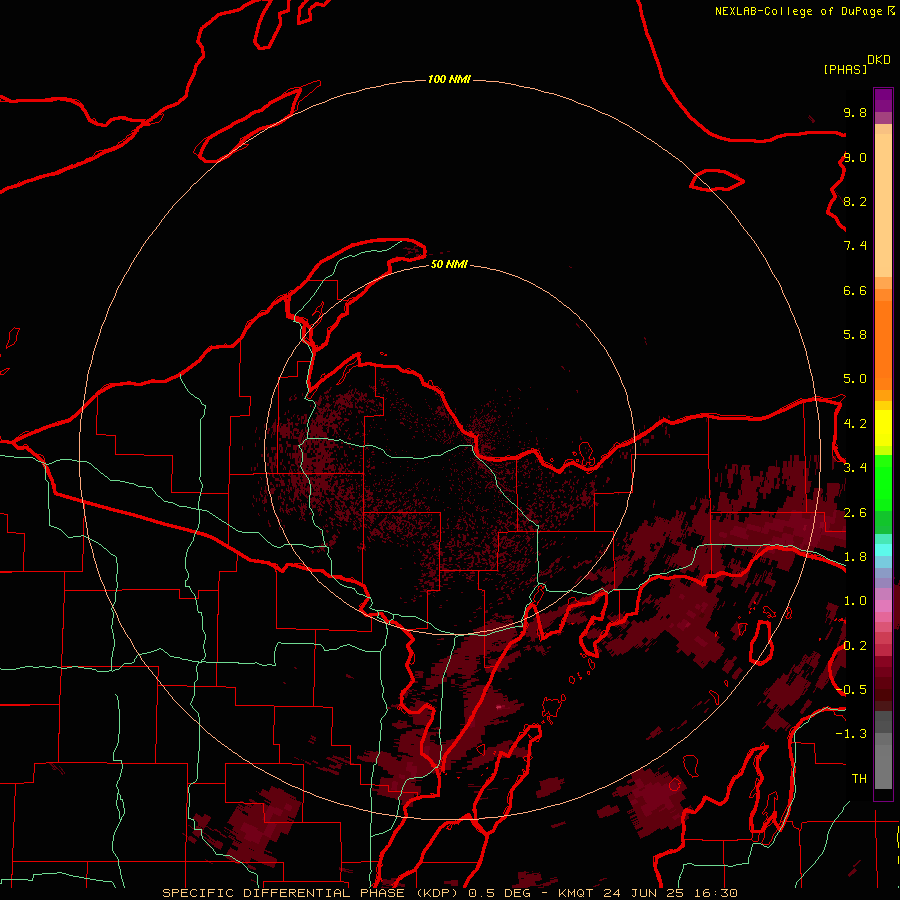Click the 16:30 time in the caption
900x900 pixels.
tap(715, 893)
